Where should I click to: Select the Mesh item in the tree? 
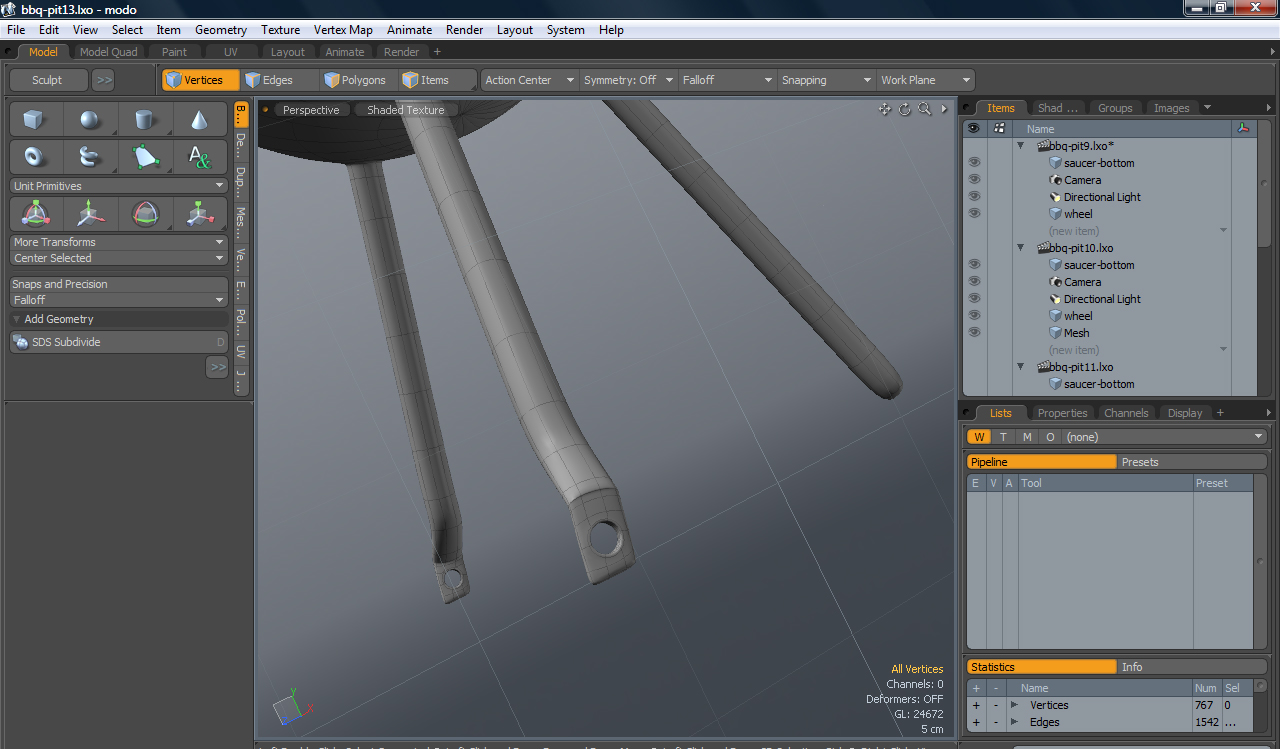pos(1076,333)
